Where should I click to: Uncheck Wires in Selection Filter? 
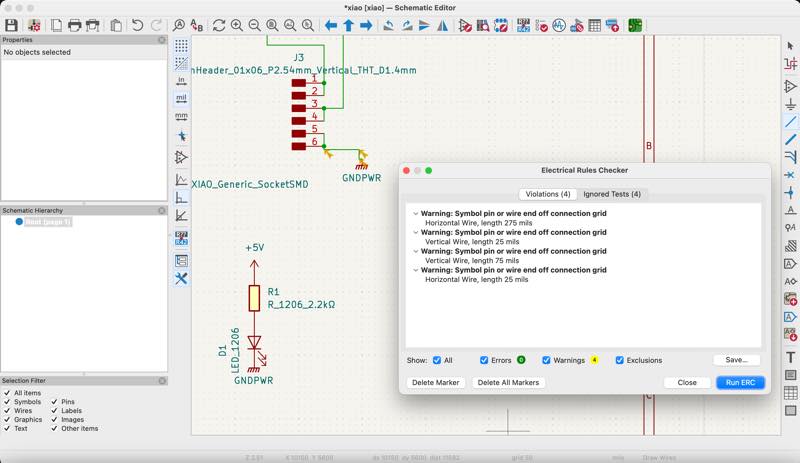[7, 410]
